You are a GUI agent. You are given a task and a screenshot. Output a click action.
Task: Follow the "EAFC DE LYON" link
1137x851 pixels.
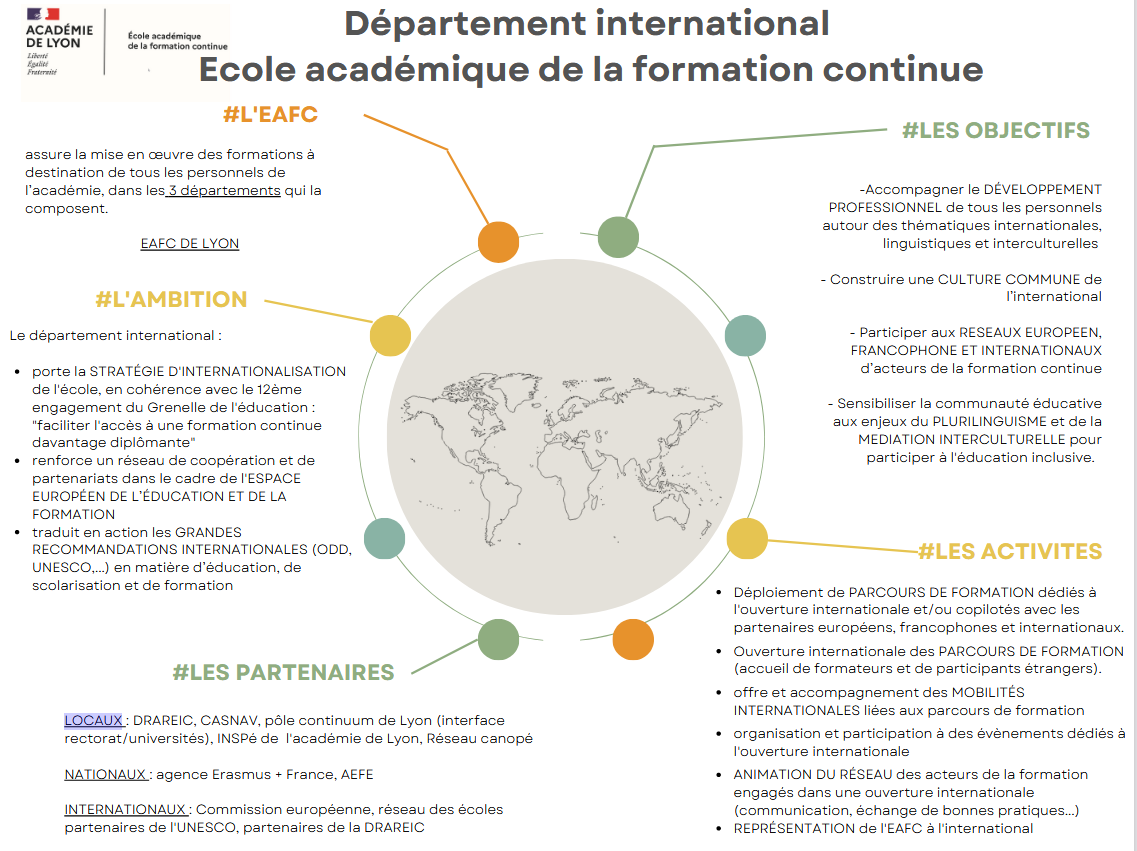(190, 244)
